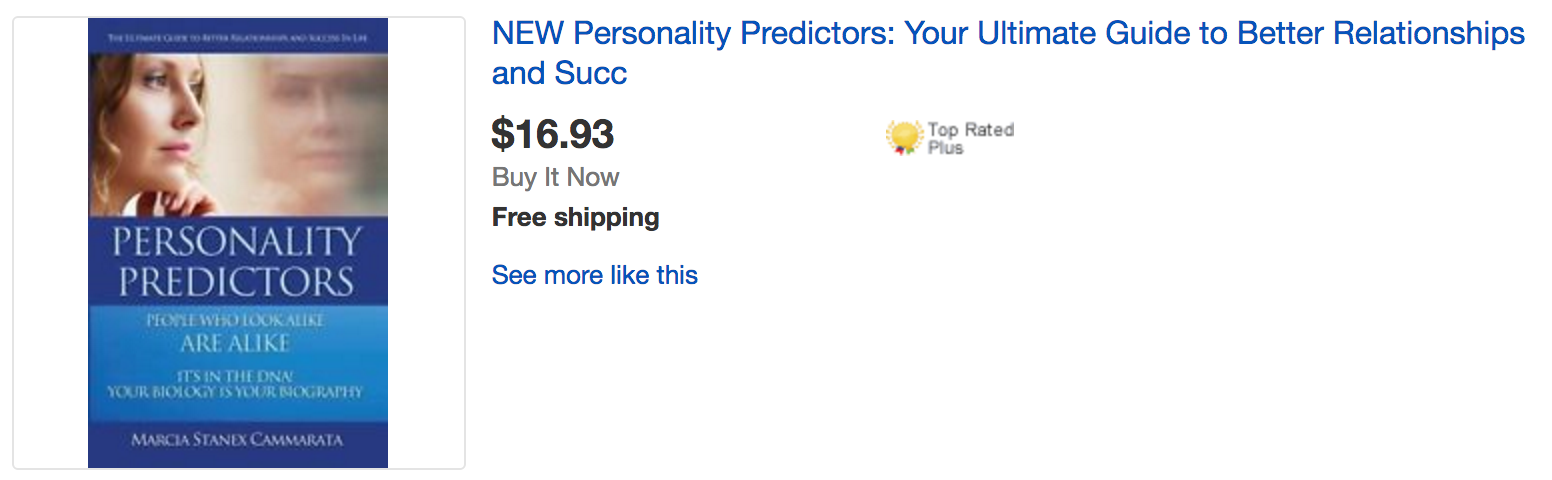Click the Top Rated Plus gold ribbon icon

coord(903,137)
